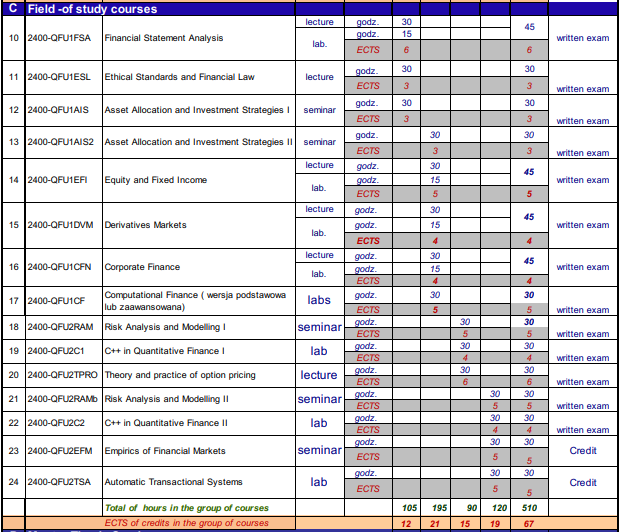This screenshot has width=621, height=532.
Task: Click 'labs' in the Computational Finance row
Action: click(x=319, y=300)
